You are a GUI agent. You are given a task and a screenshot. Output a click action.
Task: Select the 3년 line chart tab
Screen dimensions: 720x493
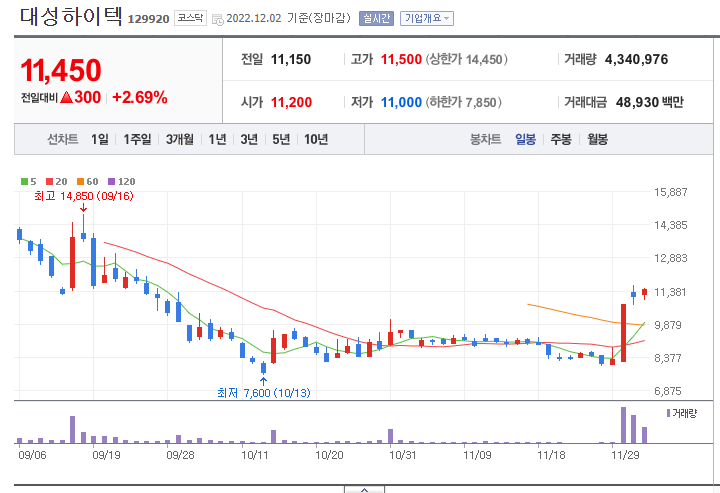click(249, 139)
